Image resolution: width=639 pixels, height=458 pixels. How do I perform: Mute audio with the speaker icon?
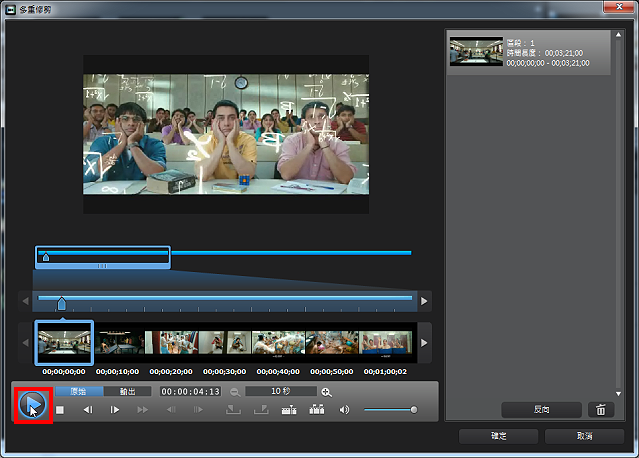[x=344, y=410]
